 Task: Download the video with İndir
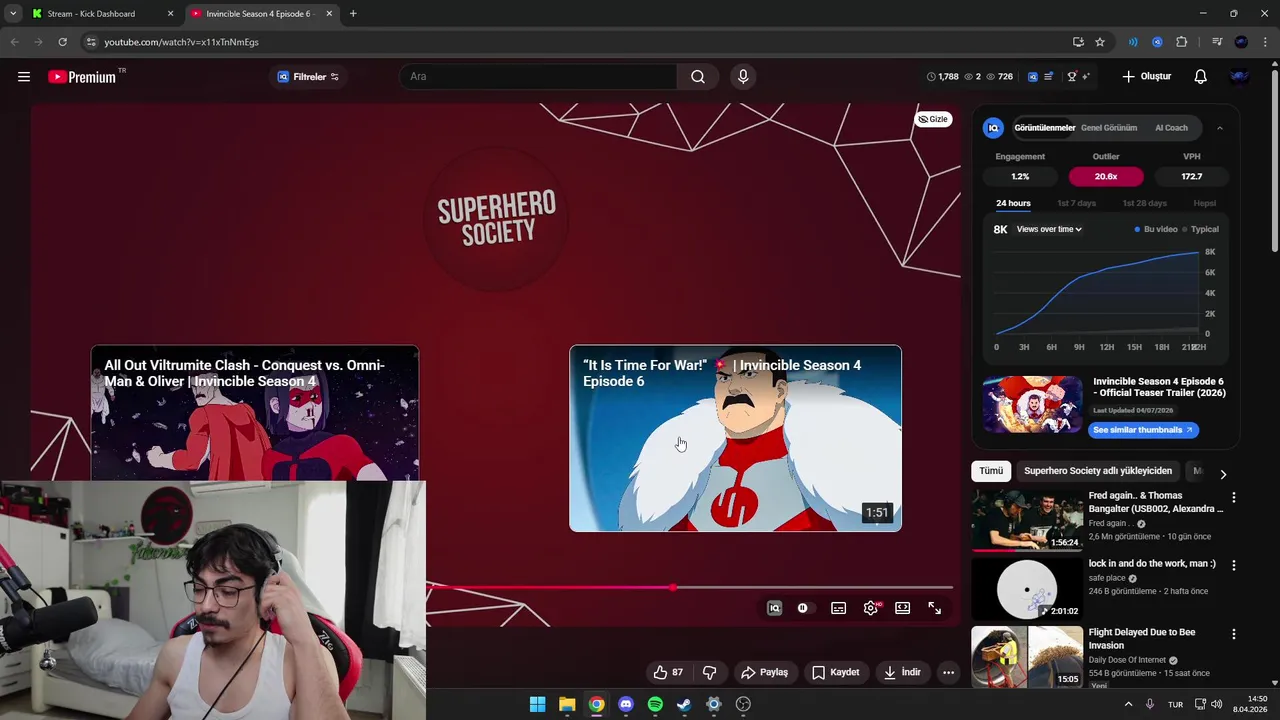(902, 673)
